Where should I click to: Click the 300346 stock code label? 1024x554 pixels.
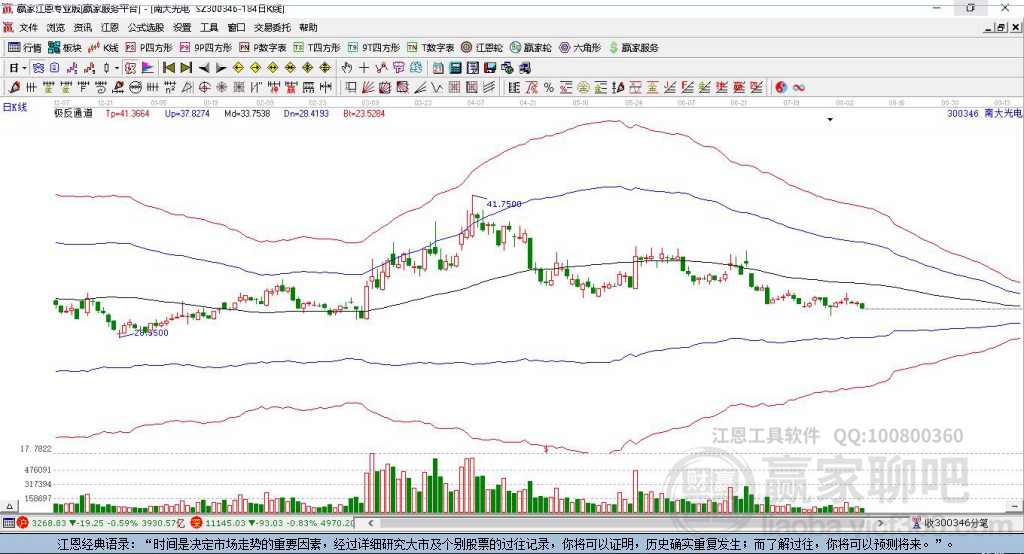coord(963,114)
